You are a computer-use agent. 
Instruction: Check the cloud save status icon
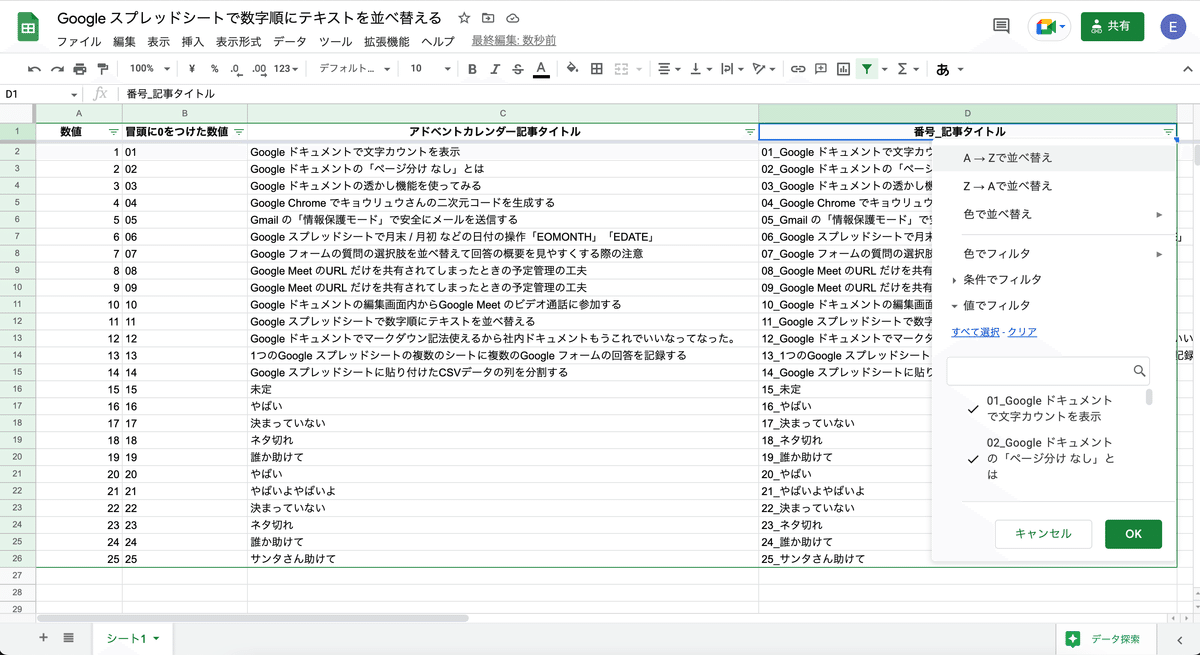[x=513, y=18]
